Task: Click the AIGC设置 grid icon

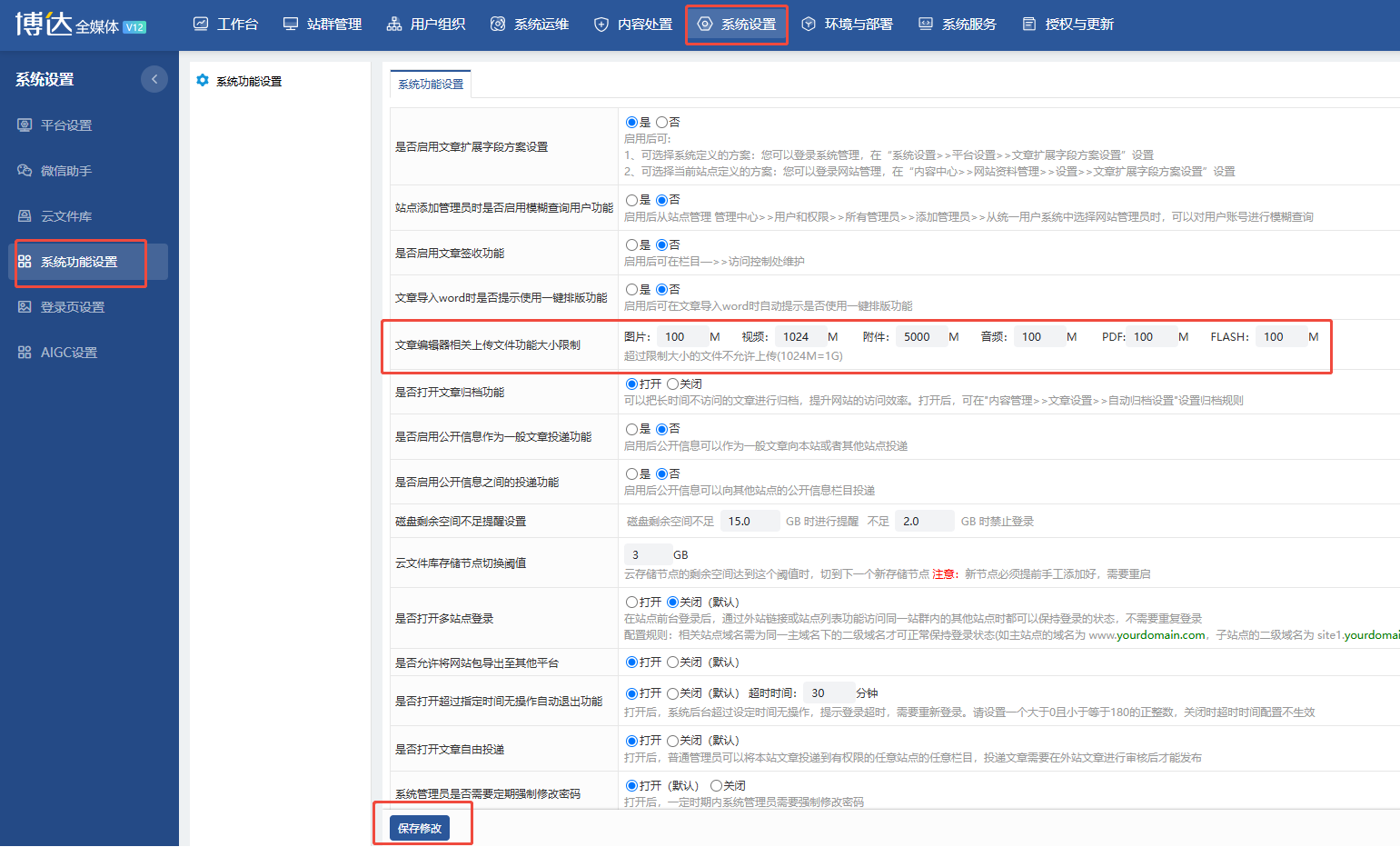Action: pyautogui.click(x=25, y=352)
